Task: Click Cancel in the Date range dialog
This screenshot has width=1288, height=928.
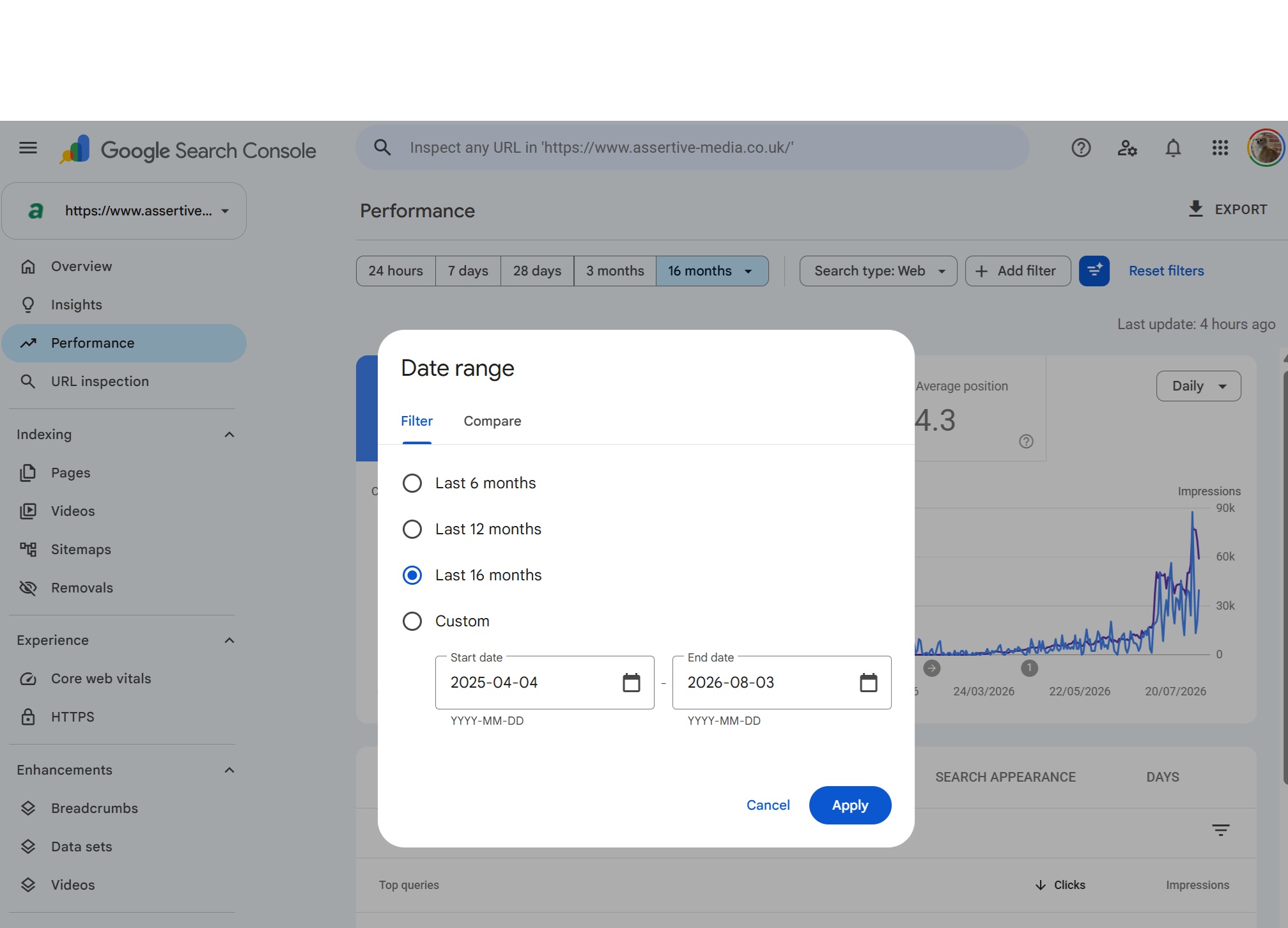Action: point(768,805)
